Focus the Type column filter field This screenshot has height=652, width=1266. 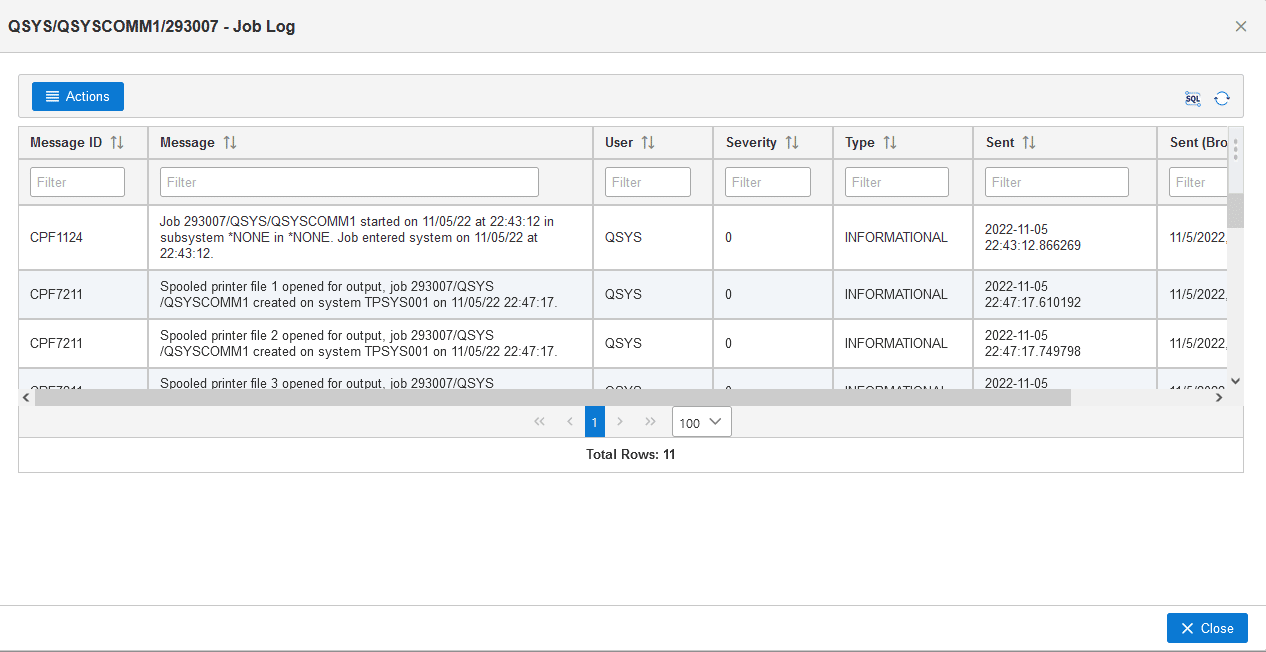tap(896, 182)
